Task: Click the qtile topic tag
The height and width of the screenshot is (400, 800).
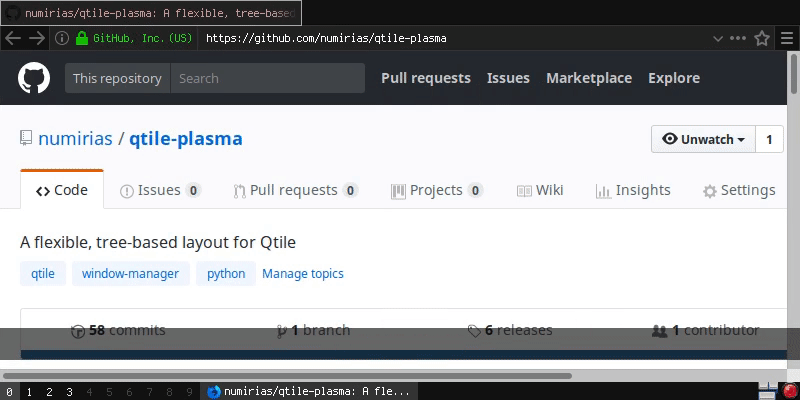Action: pos(43,273)
